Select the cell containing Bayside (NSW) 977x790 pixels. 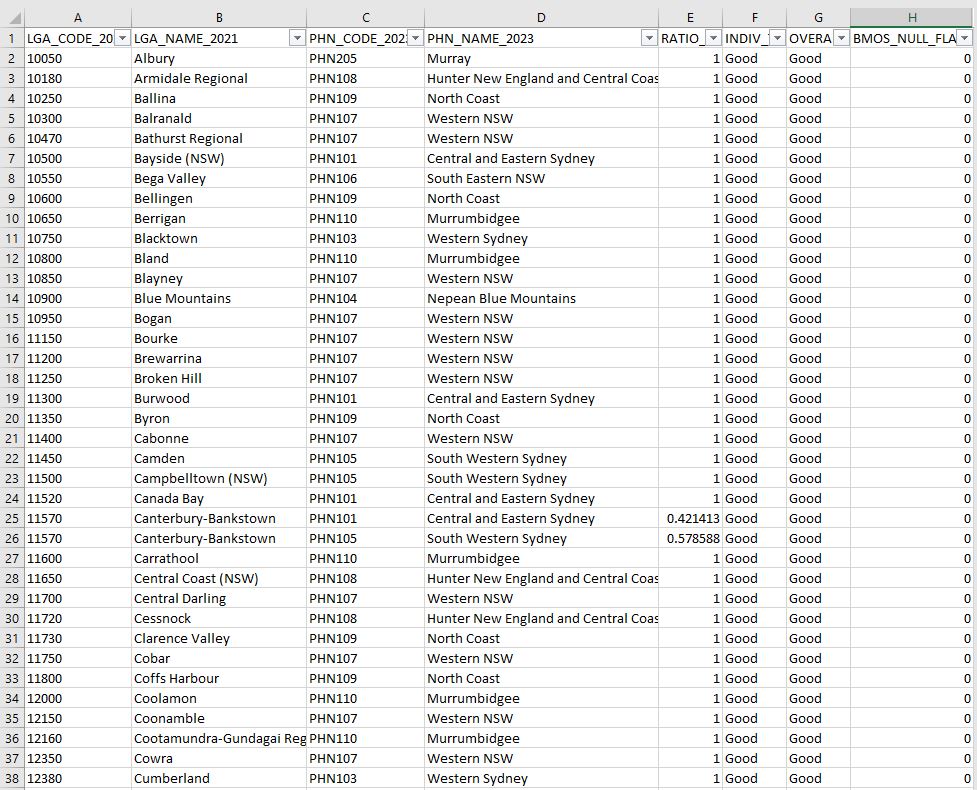coord(219,158)
